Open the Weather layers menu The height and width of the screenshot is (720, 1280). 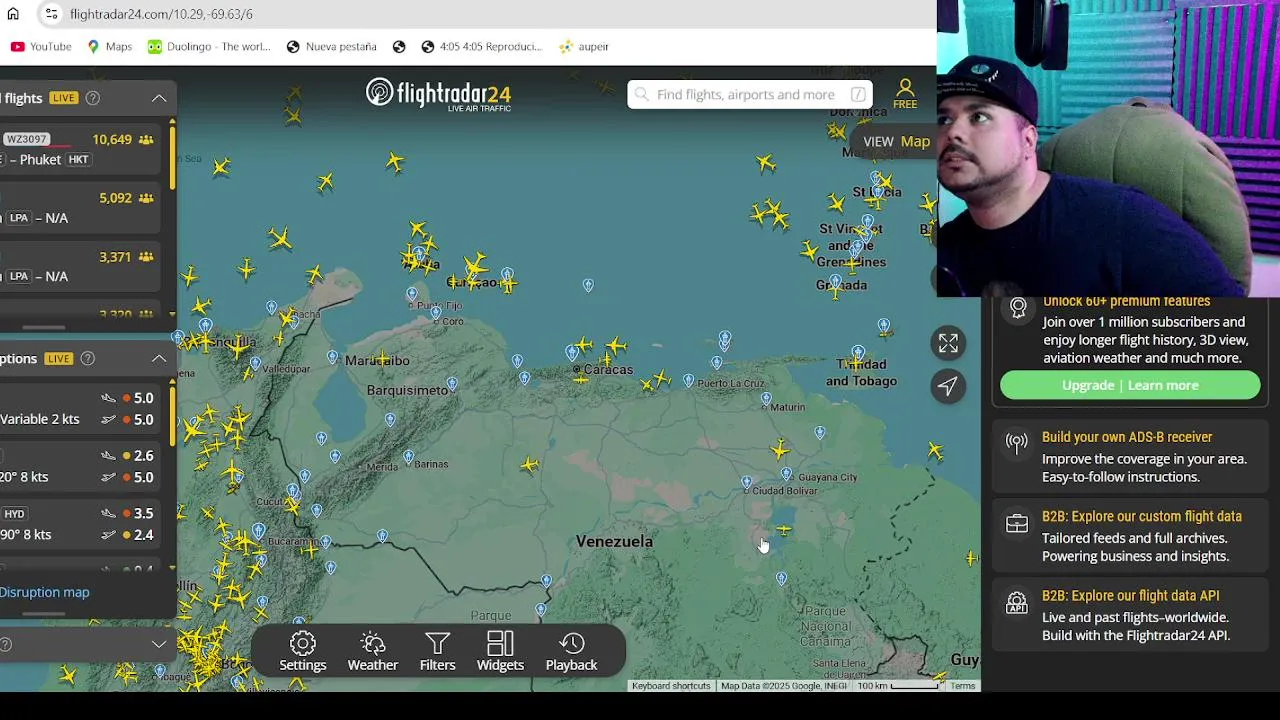click(373, 652)
